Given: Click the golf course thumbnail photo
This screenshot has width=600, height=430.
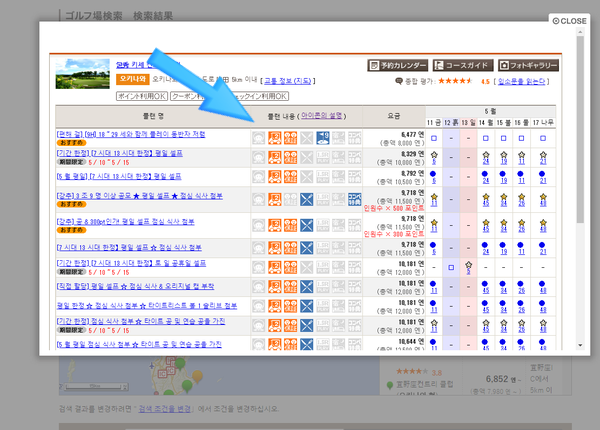Looking at the screenshot, I should (x=83, y=74).
